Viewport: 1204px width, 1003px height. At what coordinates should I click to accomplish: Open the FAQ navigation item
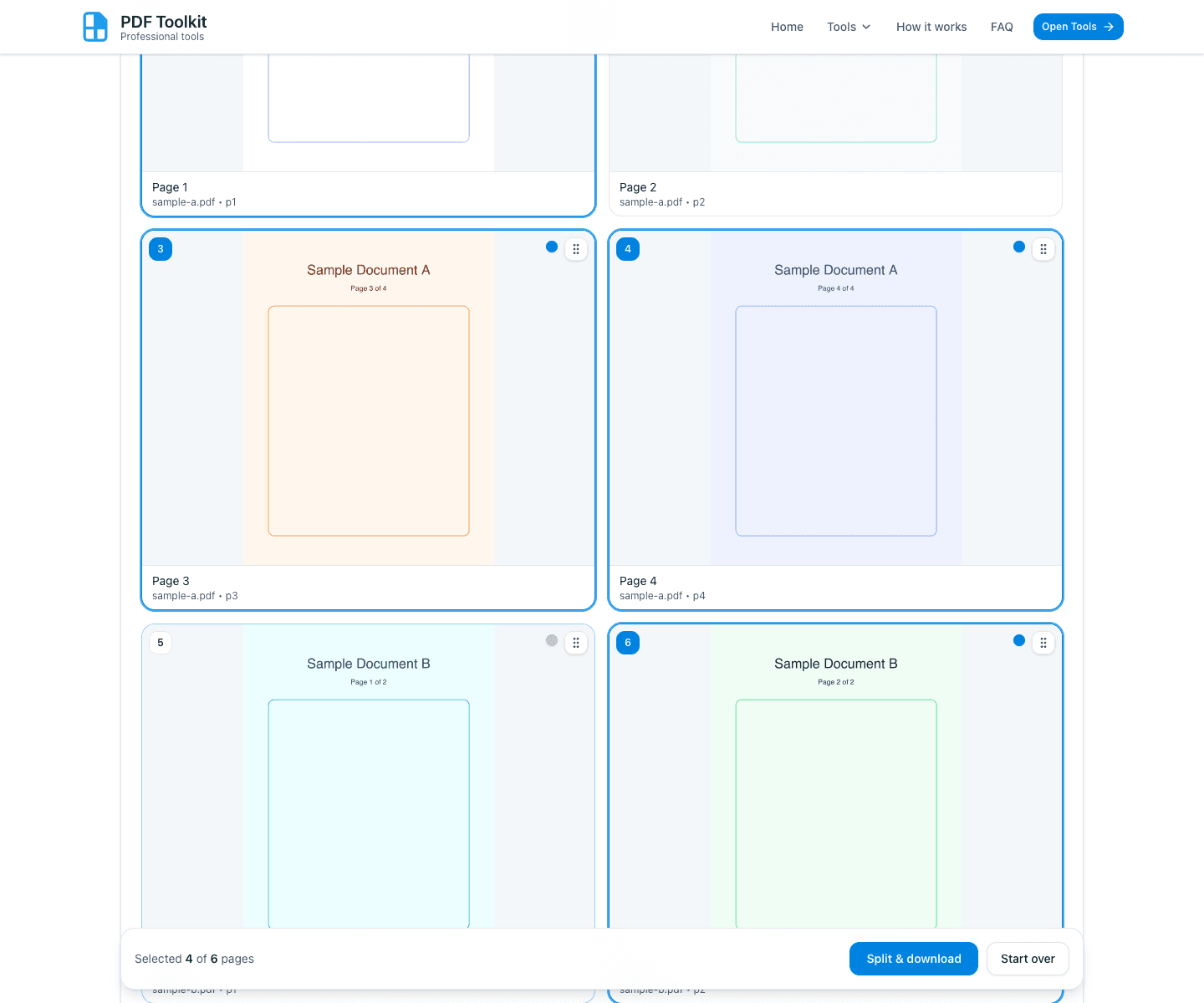(x=1002, y=26)
